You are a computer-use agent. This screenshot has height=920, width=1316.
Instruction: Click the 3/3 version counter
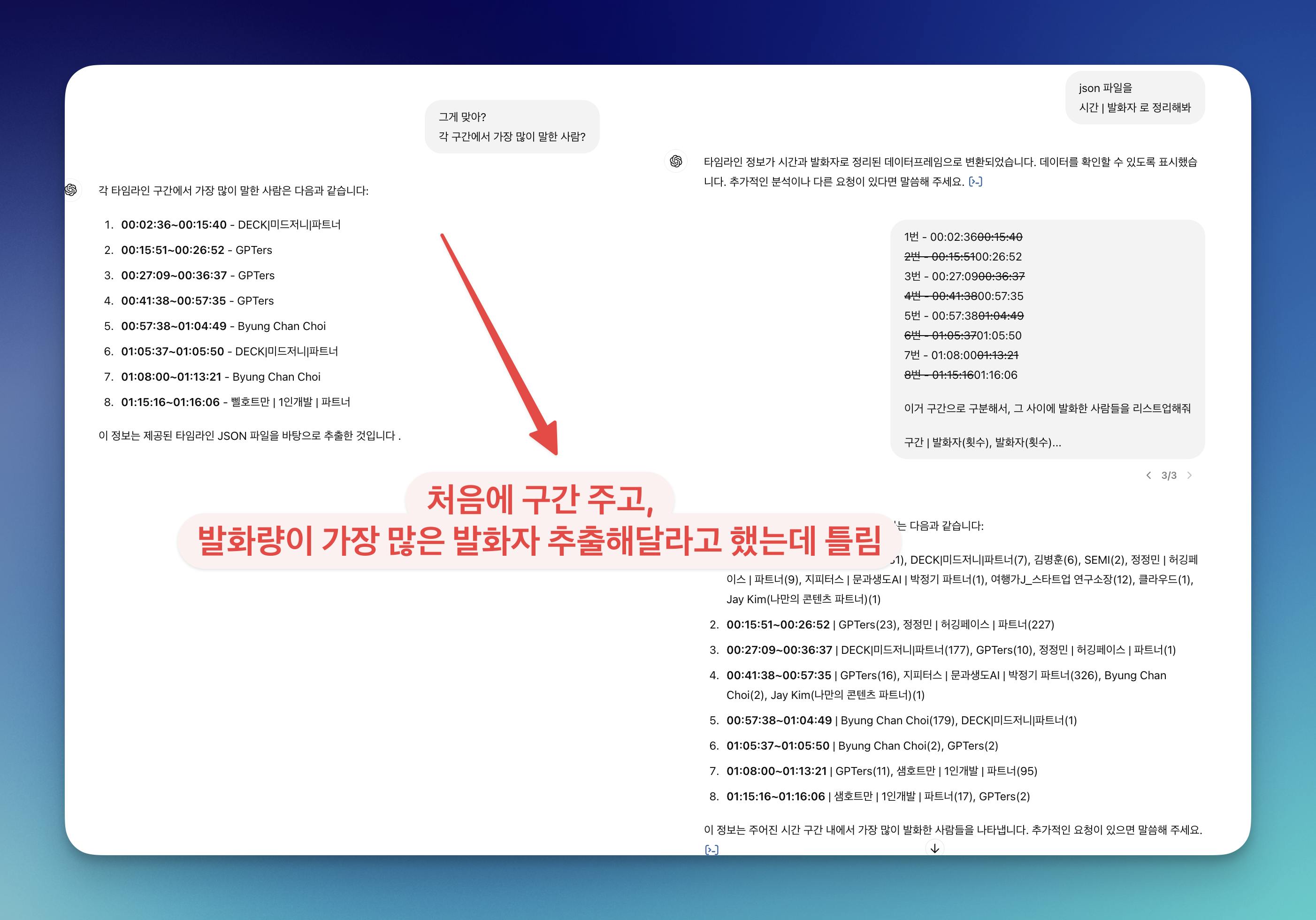pyautogui.click(x=1169, y=475)
